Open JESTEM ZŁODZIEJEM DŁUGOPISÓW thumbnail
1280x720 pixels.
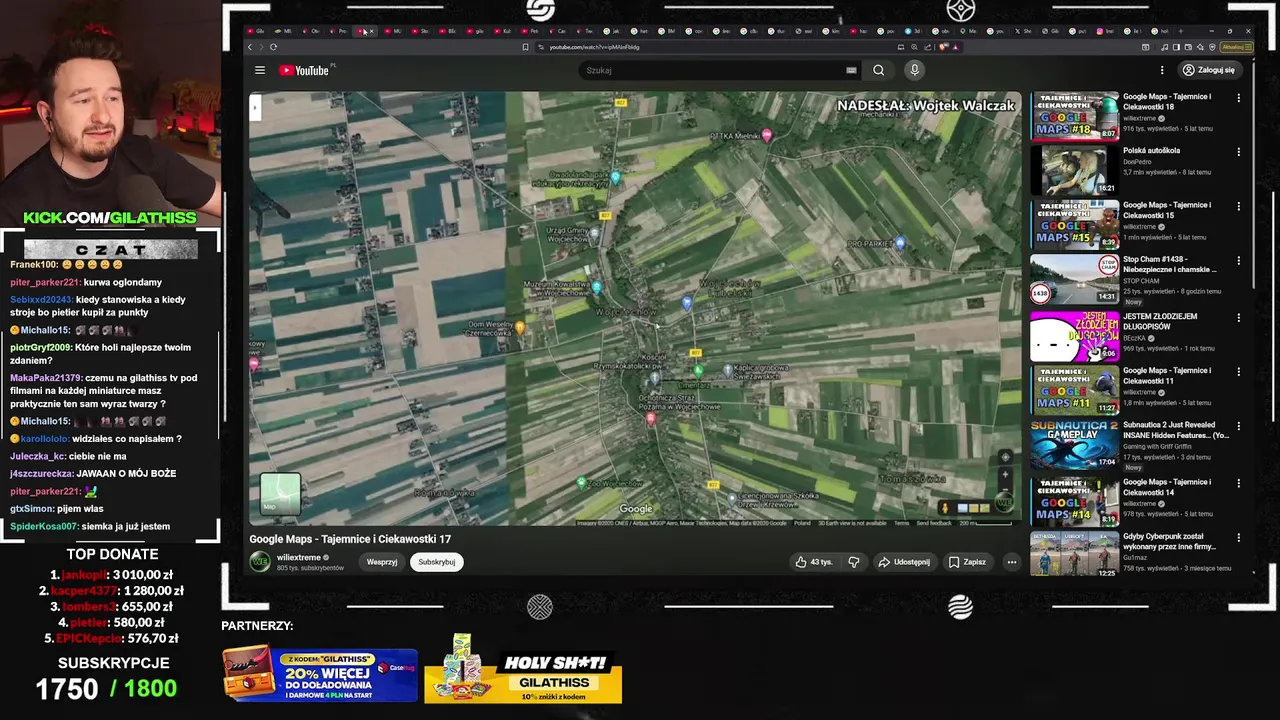tap(1075, 336)
